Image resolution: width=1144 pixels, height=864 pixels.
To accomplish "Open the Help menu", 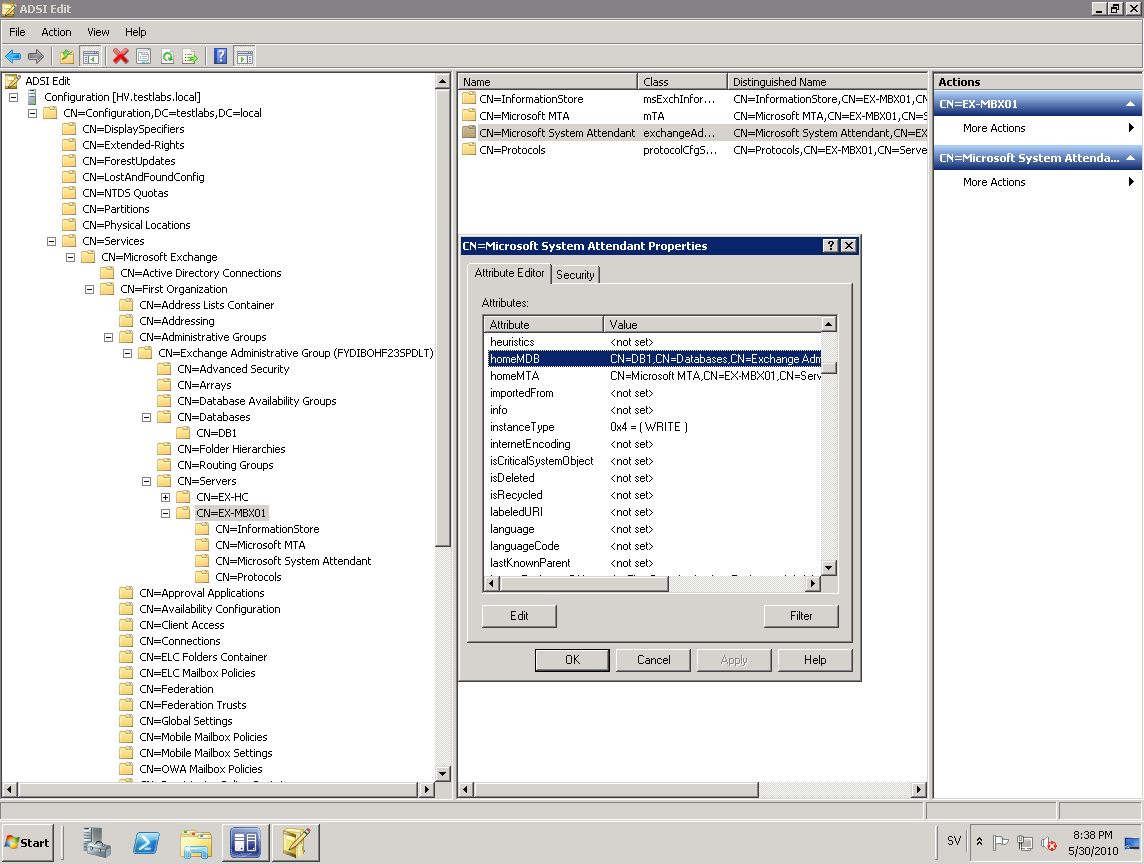I will pyautogui.click(x=136, y=32).
